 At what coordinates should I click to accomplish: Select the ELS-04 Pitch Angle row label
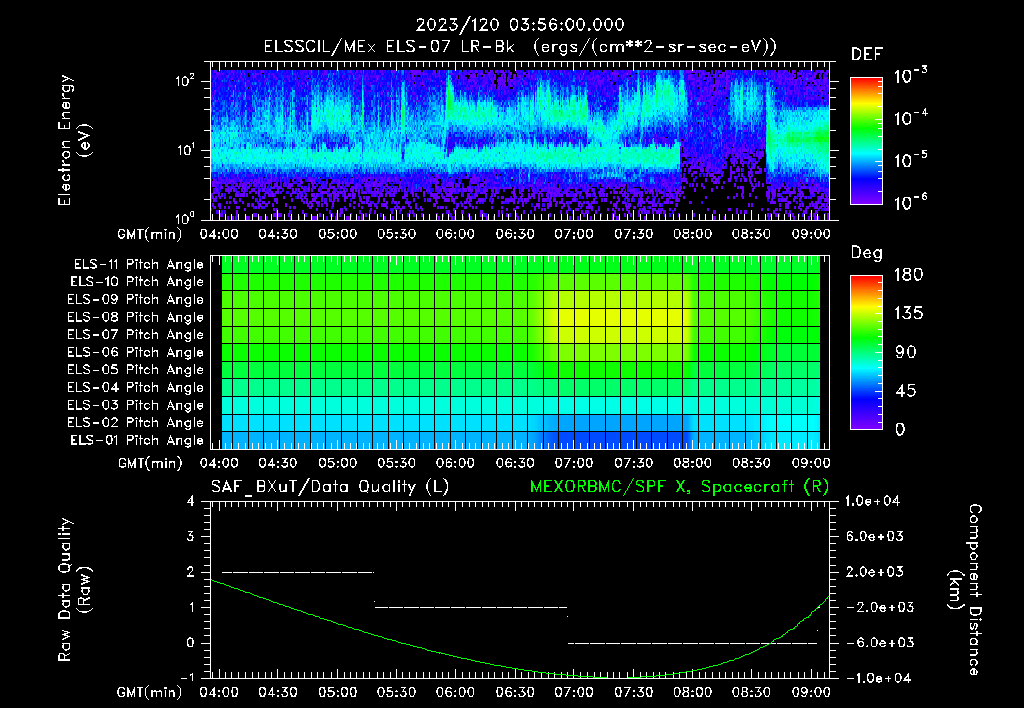pyautogui.click(x=136, y=387)
